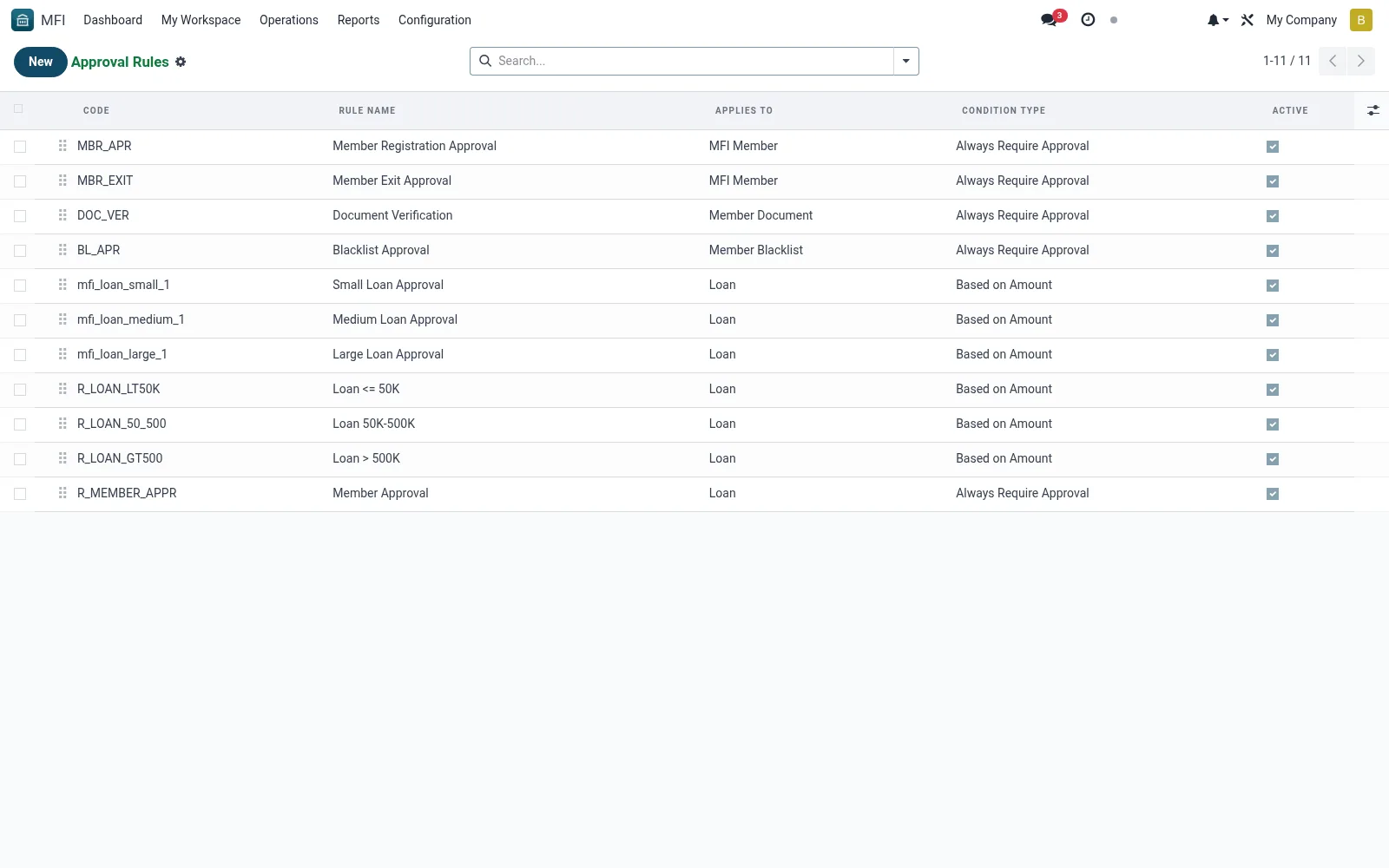Click the user avatar B
This screenshot has height=868, width=1389.
(x=1360, y=20)
